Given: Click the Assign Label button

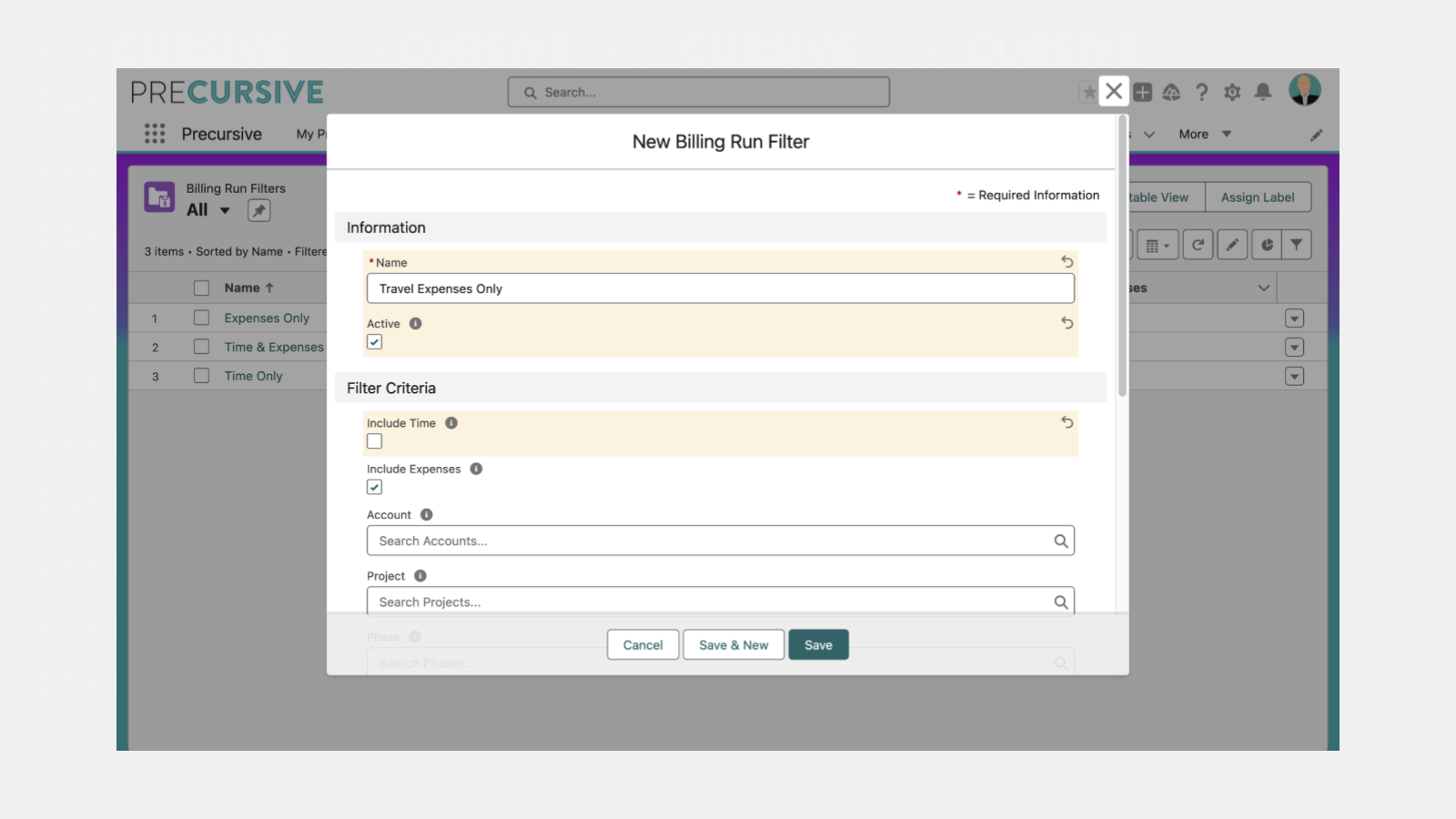Looking at the screenshot, I should [x=1258, y=197].
